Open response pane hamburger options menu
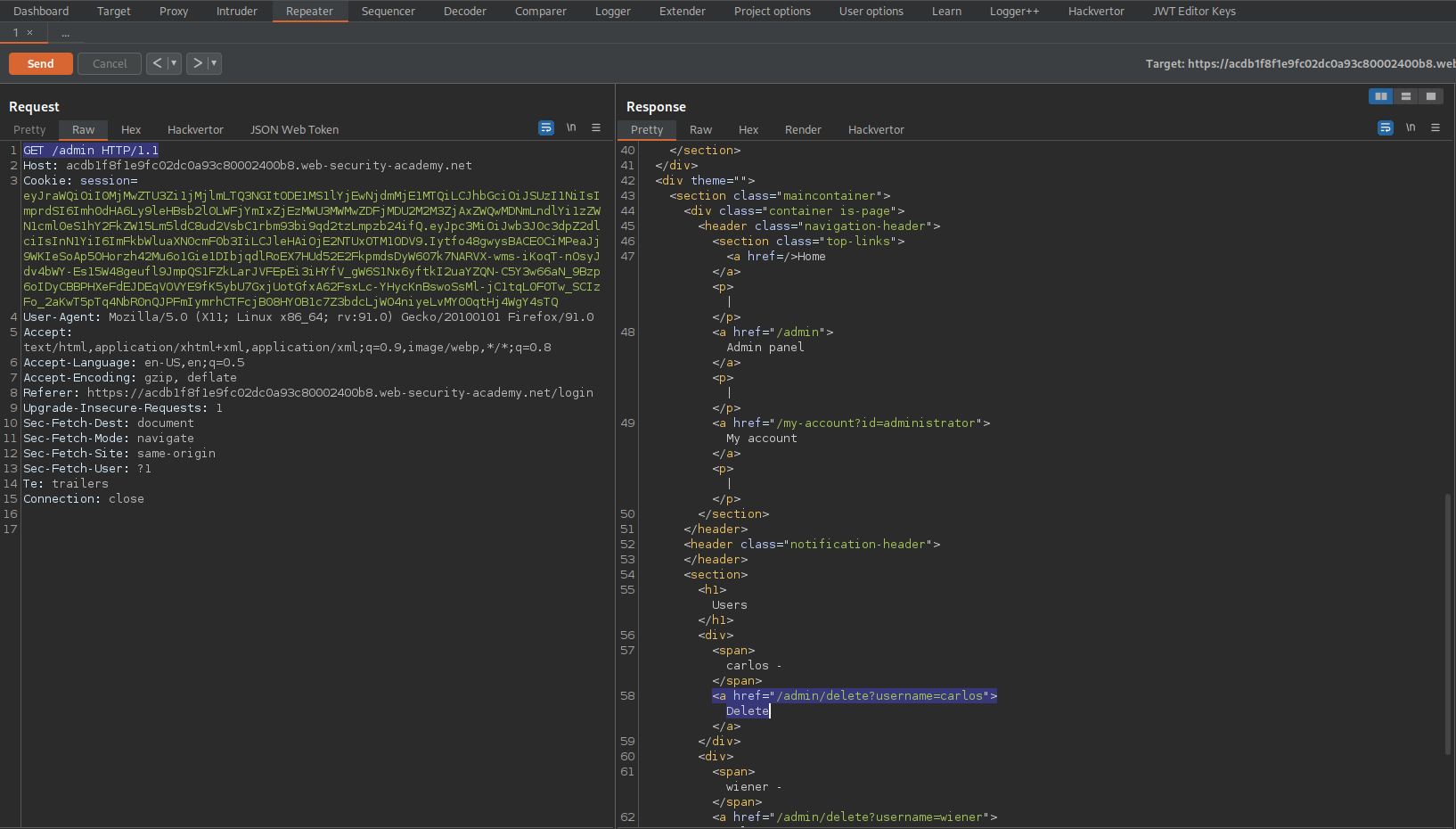This screenshot has height=829, width=1456. (x=1436, y=128)
